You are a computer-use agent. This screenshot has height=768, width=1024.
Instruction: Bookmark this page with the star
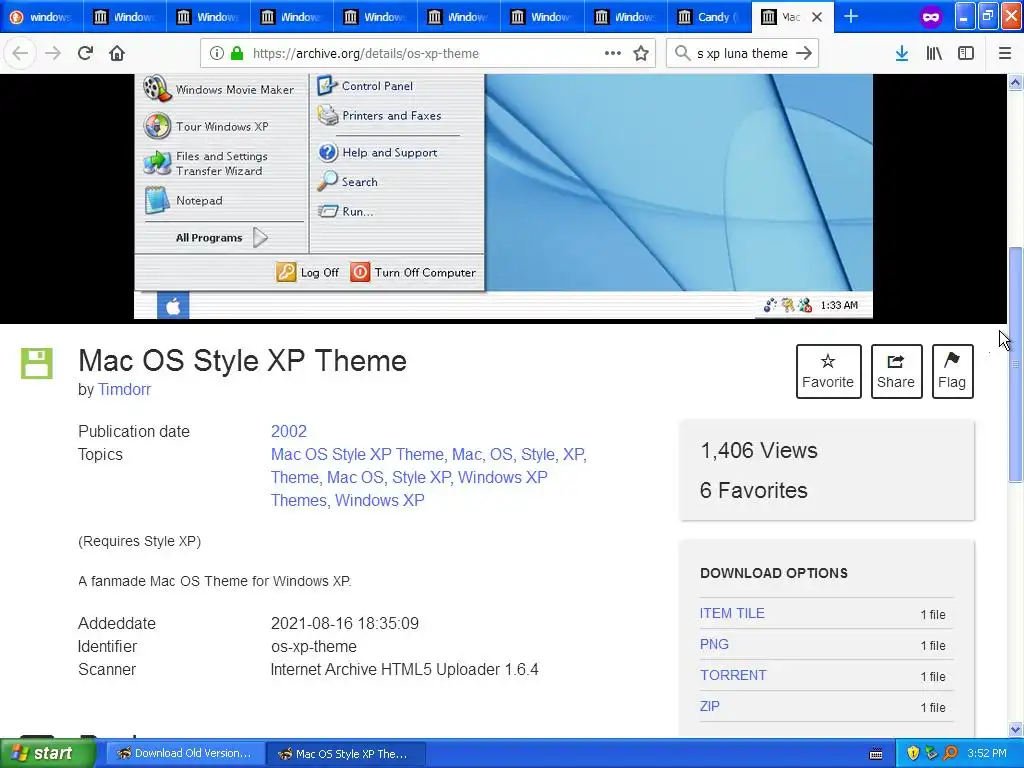641,53
